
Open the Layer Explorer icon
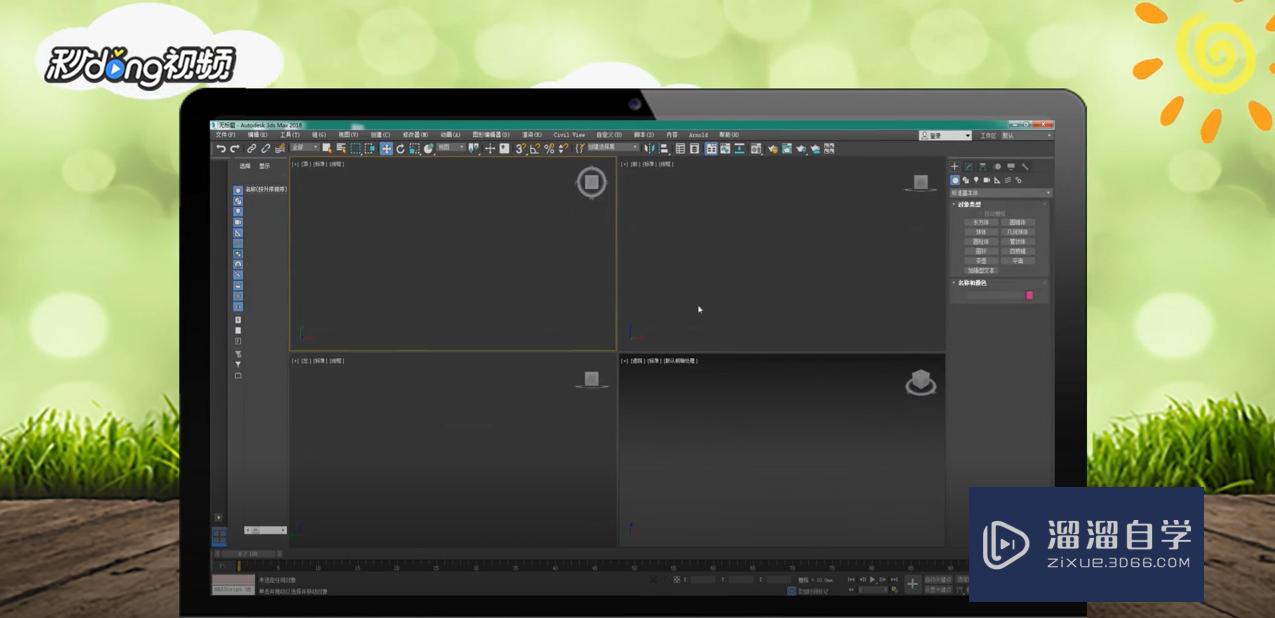click(x=694, y=148)
